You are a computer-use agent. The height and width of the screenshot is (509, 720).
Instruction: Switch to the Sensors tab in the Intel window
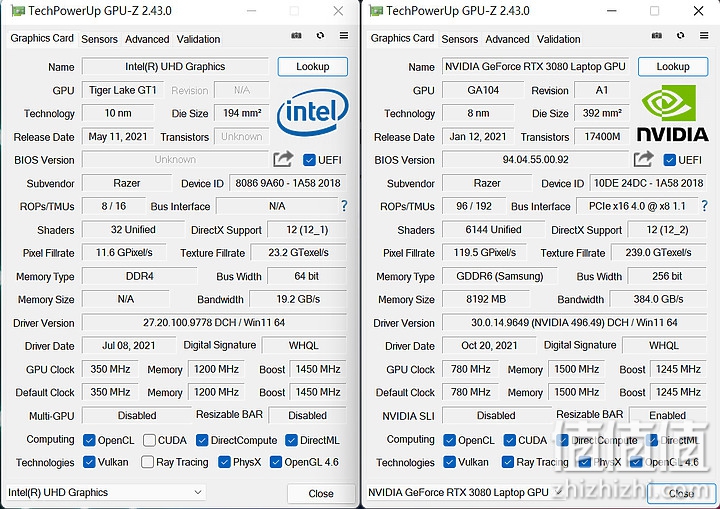[x=99, y=39]
